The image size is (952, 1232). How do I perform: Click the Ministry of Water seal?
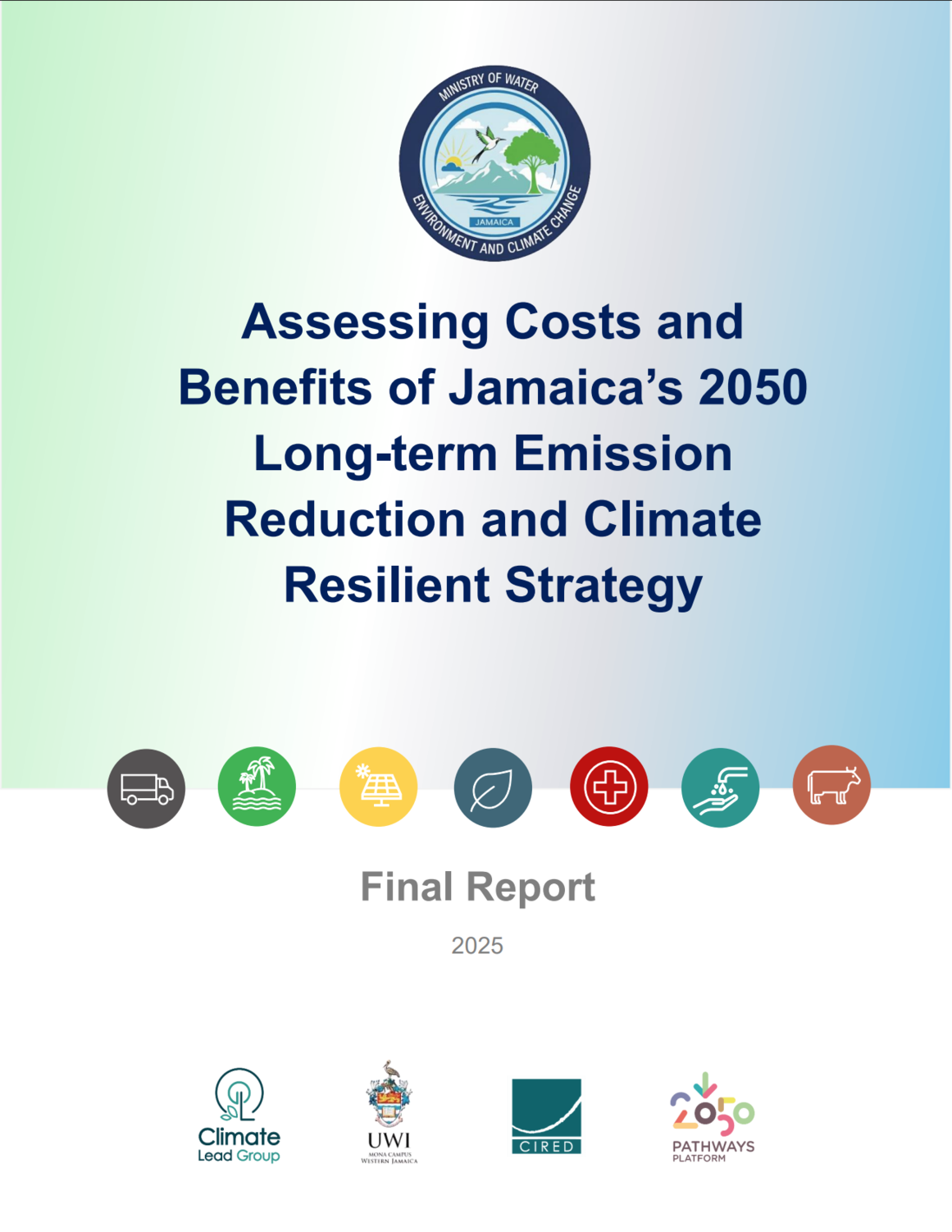tap(494, 163)
